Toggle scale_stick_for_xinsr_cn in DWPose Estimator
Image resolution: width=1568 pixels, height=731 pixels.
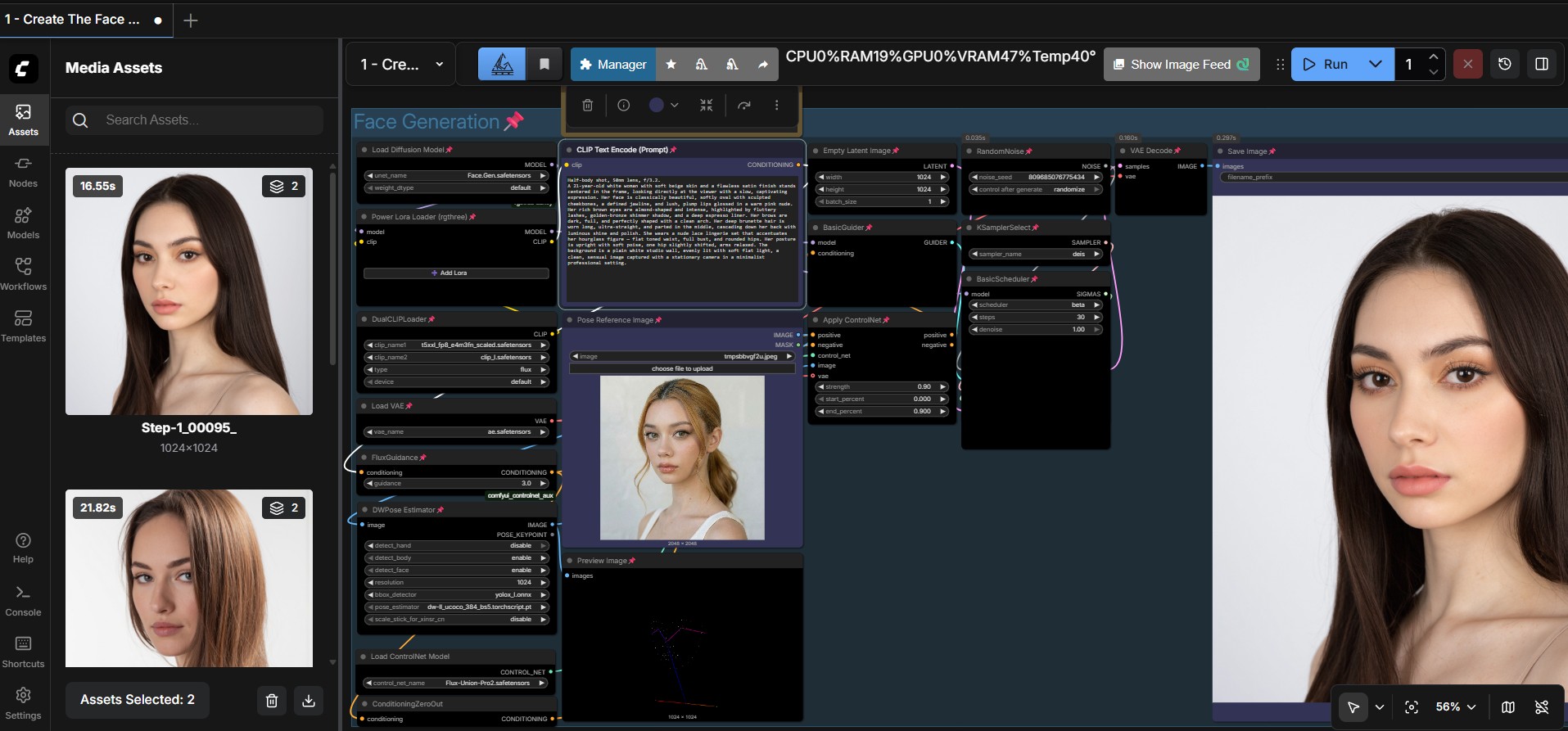click(457, 619)
